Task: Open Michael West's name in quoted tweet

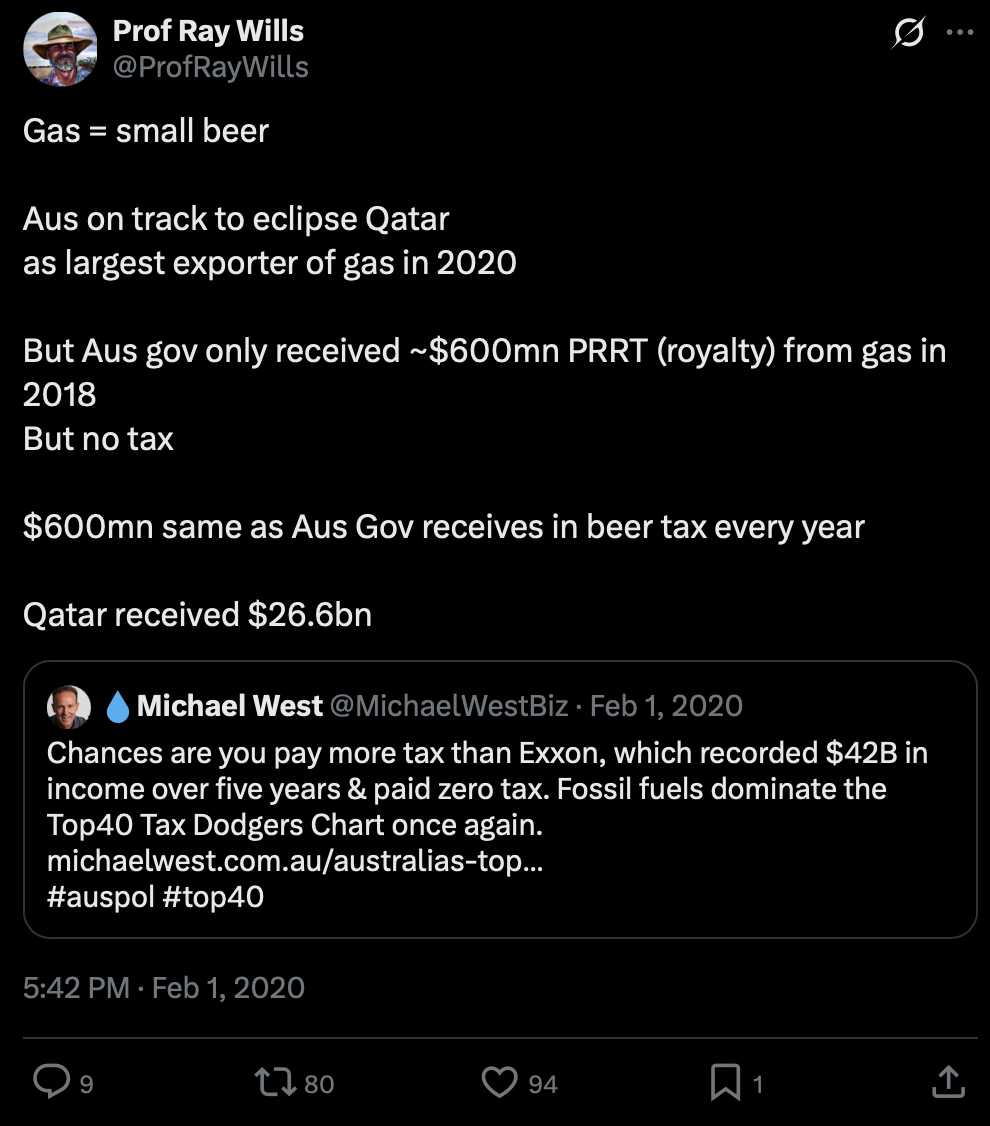Action: [230, 706]
